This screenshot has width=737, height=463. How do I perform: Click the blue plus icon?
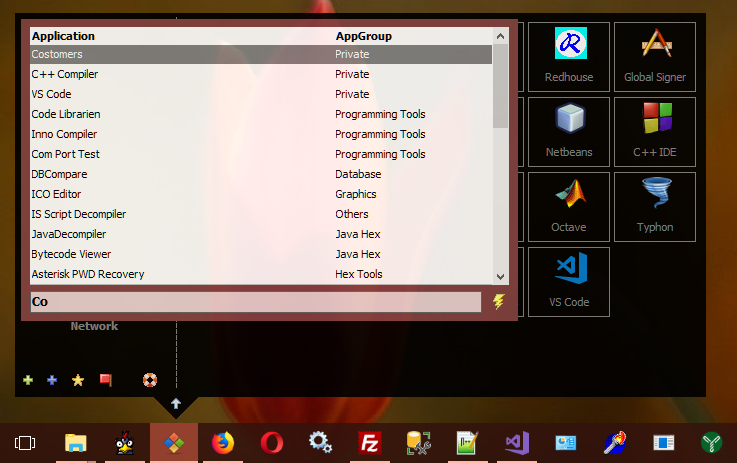[52, 380]
